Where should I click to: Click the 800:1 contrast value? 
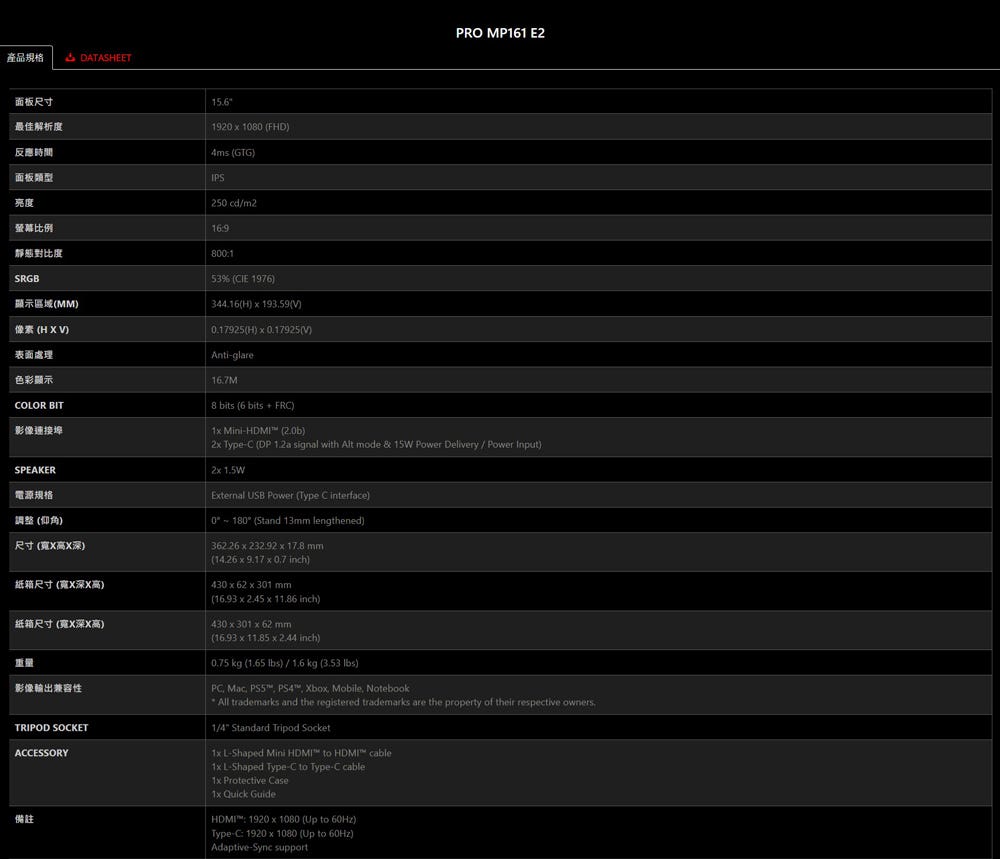(223, 253)
